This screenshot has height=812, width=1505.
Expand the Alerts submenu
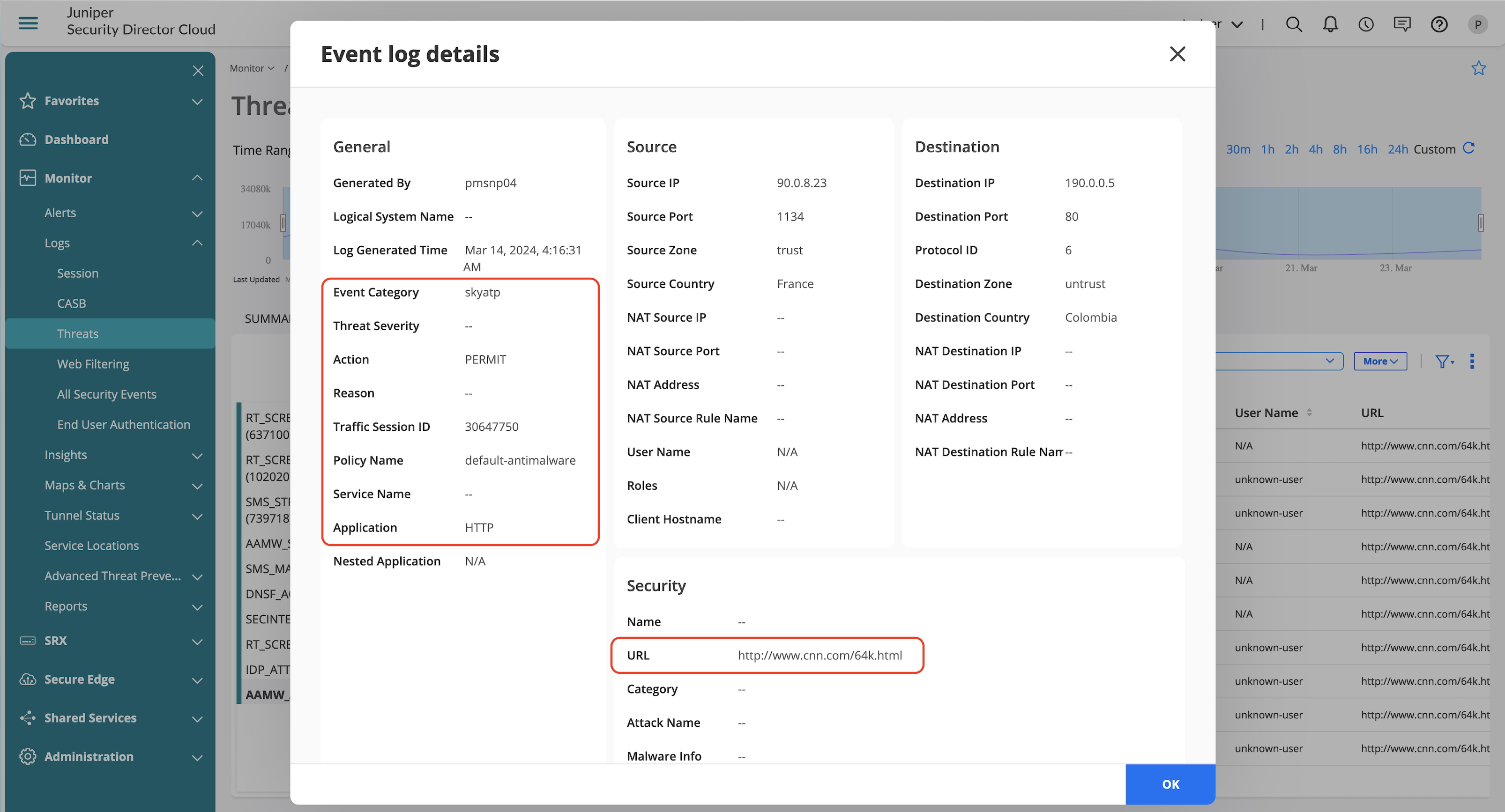197,213
